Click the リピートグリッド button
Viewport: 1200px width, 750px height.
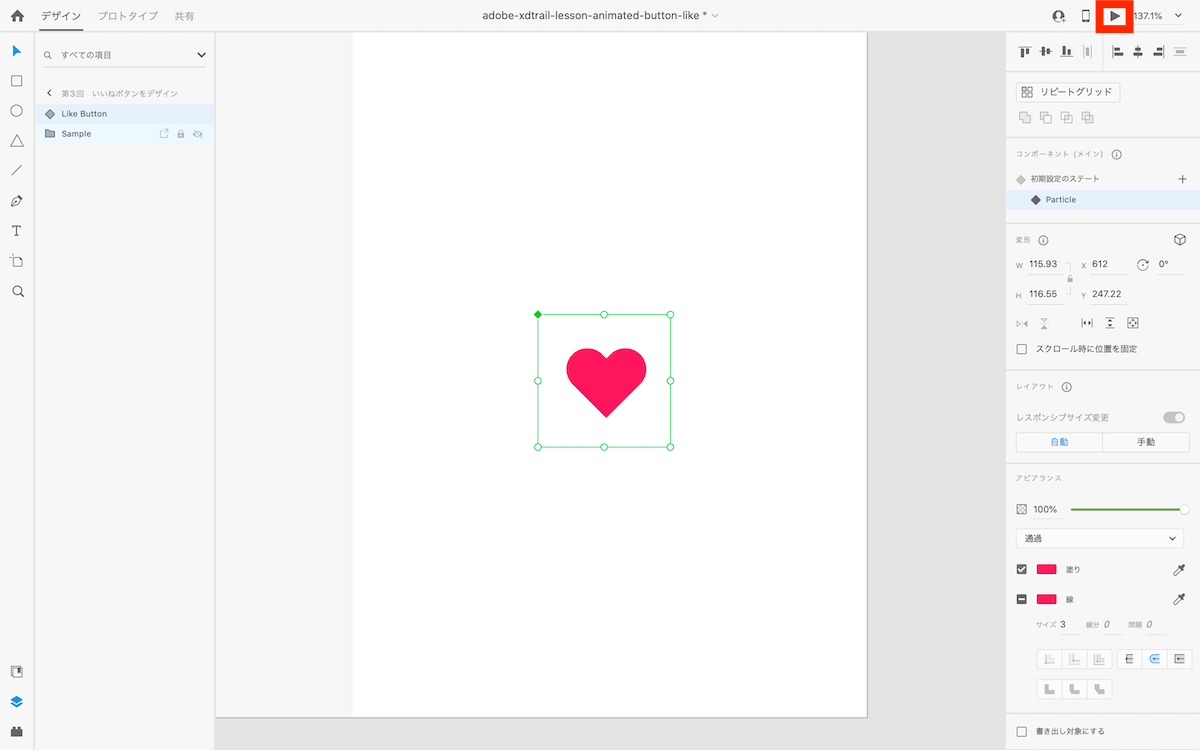tap(1068, 92)
